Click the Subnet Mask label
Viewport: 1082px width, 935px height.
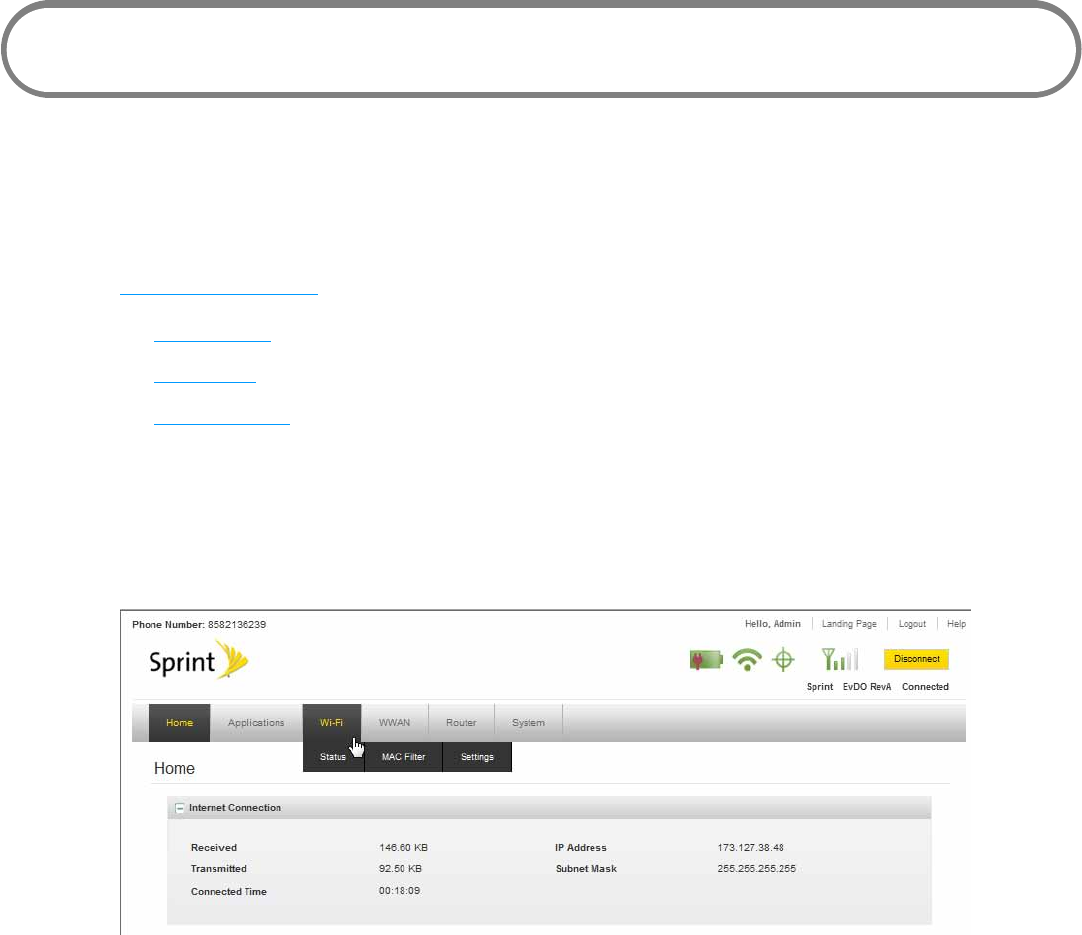point(587,869)
